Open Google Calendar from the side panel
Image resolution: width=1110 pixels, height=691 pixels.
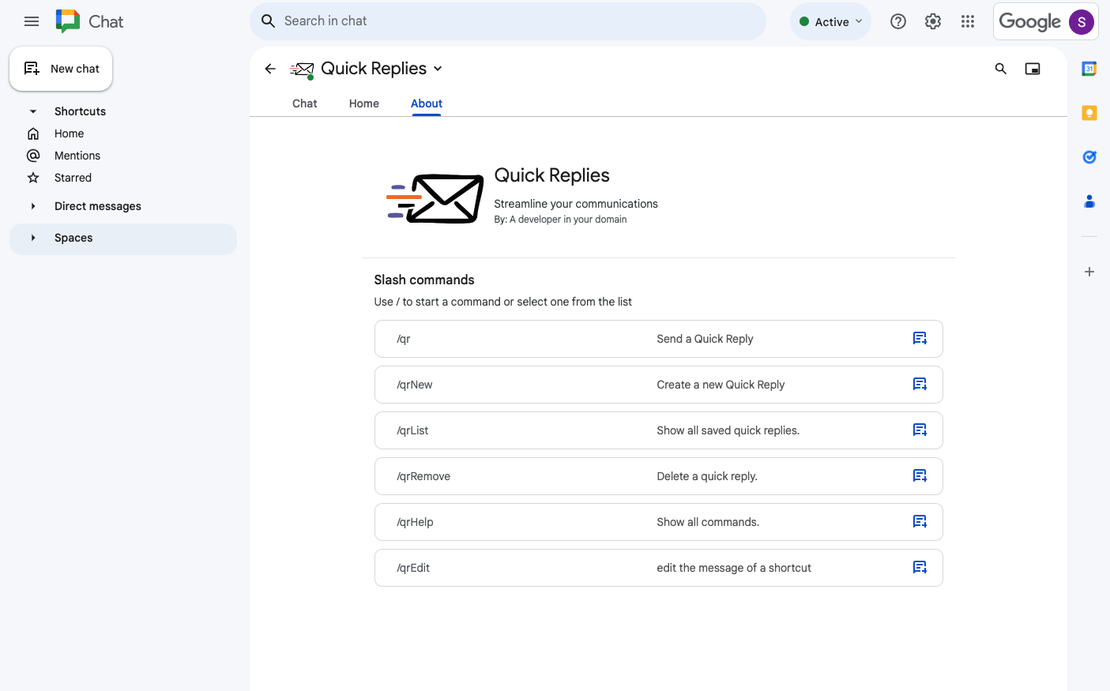click(x=1089, y=68)
